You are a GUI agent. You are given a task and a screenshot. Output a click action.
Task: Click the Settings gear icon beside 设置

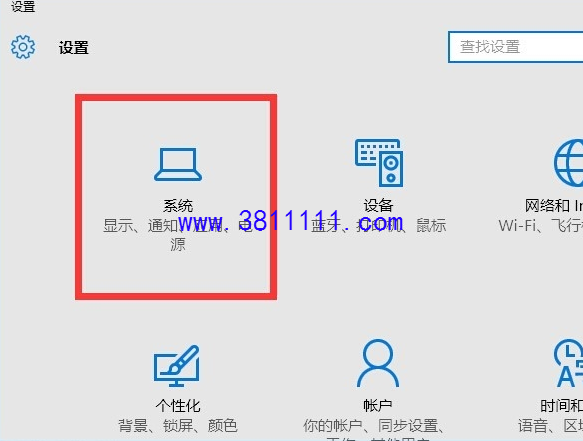[23, 47]
